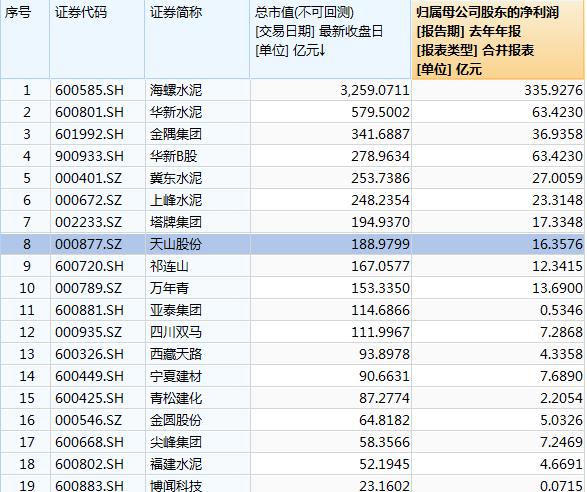Select stock code 000935.SZ
587x492 pixels.
[x=89, y=332]
